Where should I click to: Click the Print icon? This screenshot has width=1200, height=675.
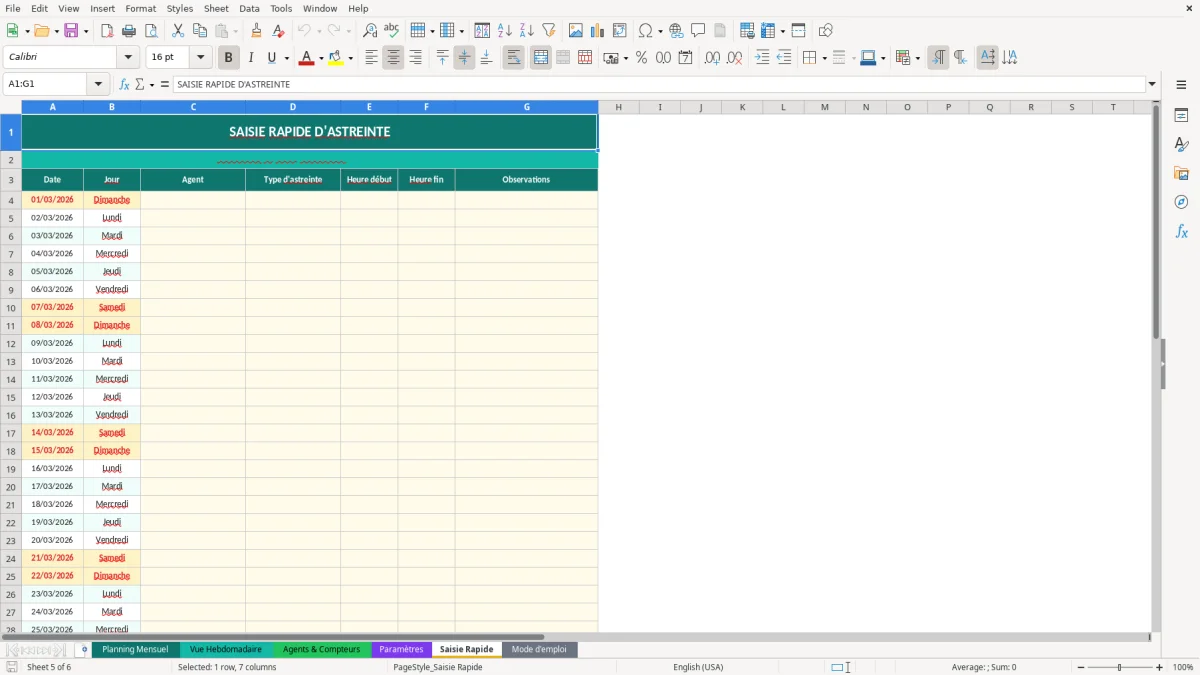pos(129,31)
